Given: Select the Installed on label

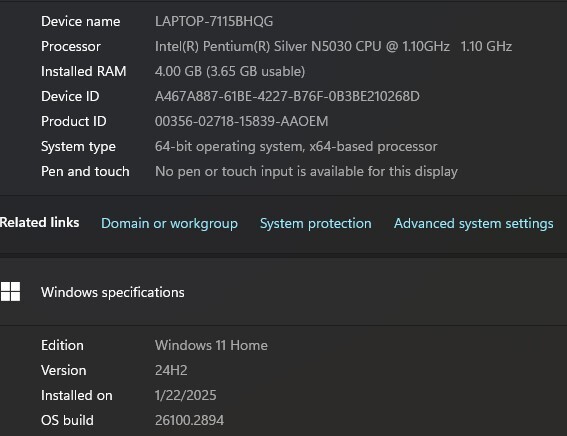Looking at the screenshot, I should tap(77, 395).
